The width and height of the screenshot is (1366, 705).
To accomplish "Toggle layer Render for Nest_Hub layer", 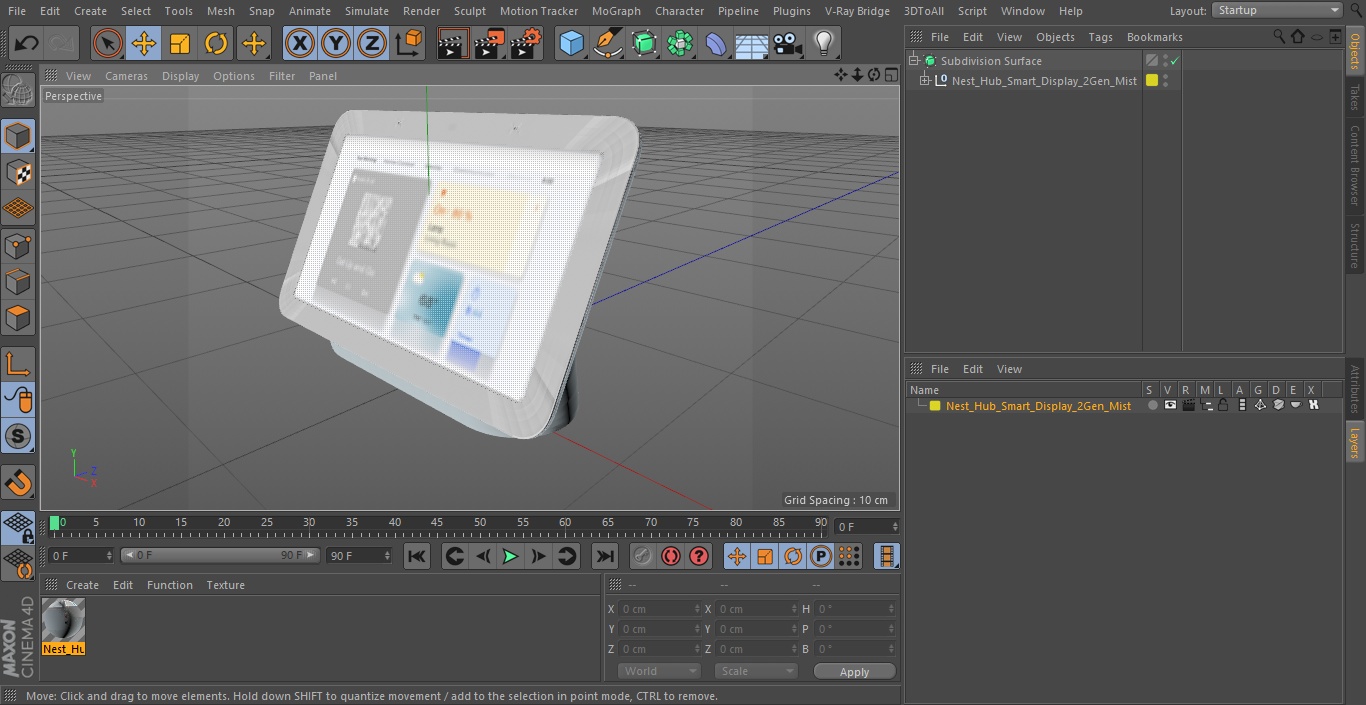I will [1188, 406].
